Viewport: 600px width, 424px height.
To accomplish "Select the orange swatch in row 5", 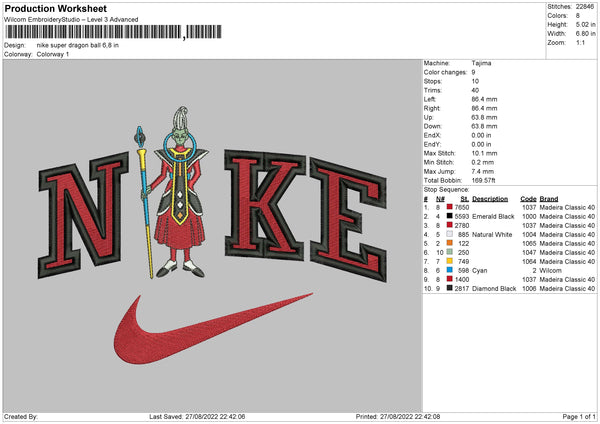I will click(x=450, y=243).
